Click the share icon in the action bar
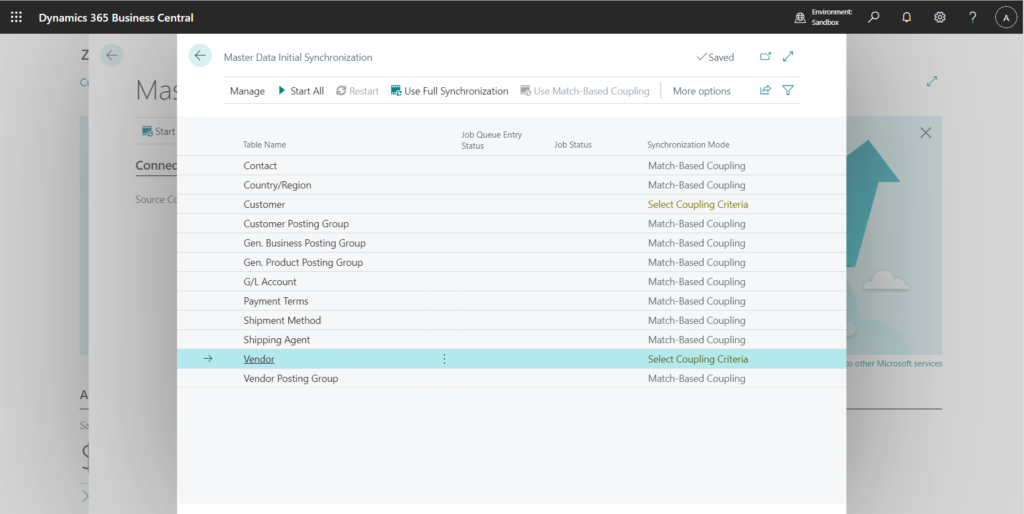The height and width of the screenshot is (514, 1024). [x=765, y=91]
